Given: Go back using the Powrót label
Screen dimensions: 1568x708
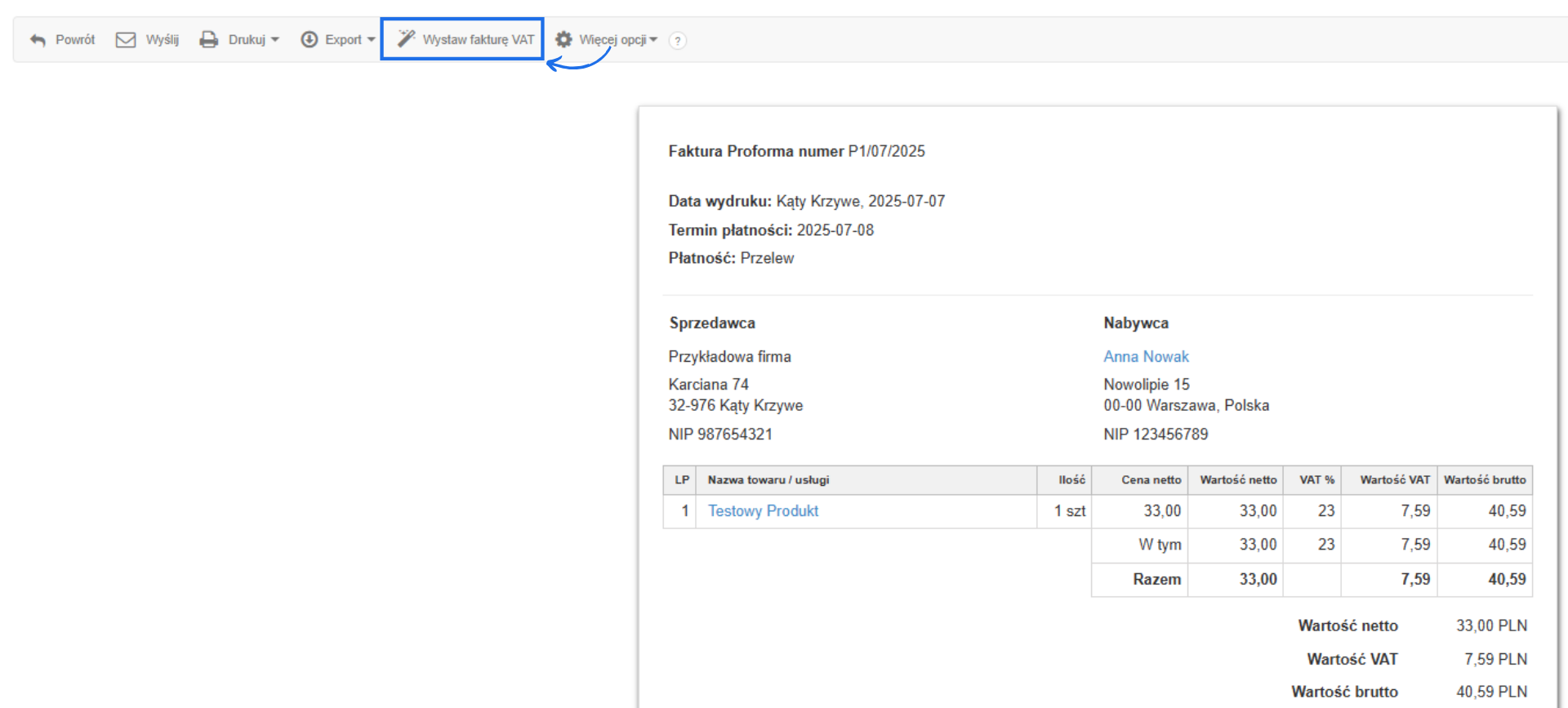Looking at the screenshot, I should [x=75, y=40].
